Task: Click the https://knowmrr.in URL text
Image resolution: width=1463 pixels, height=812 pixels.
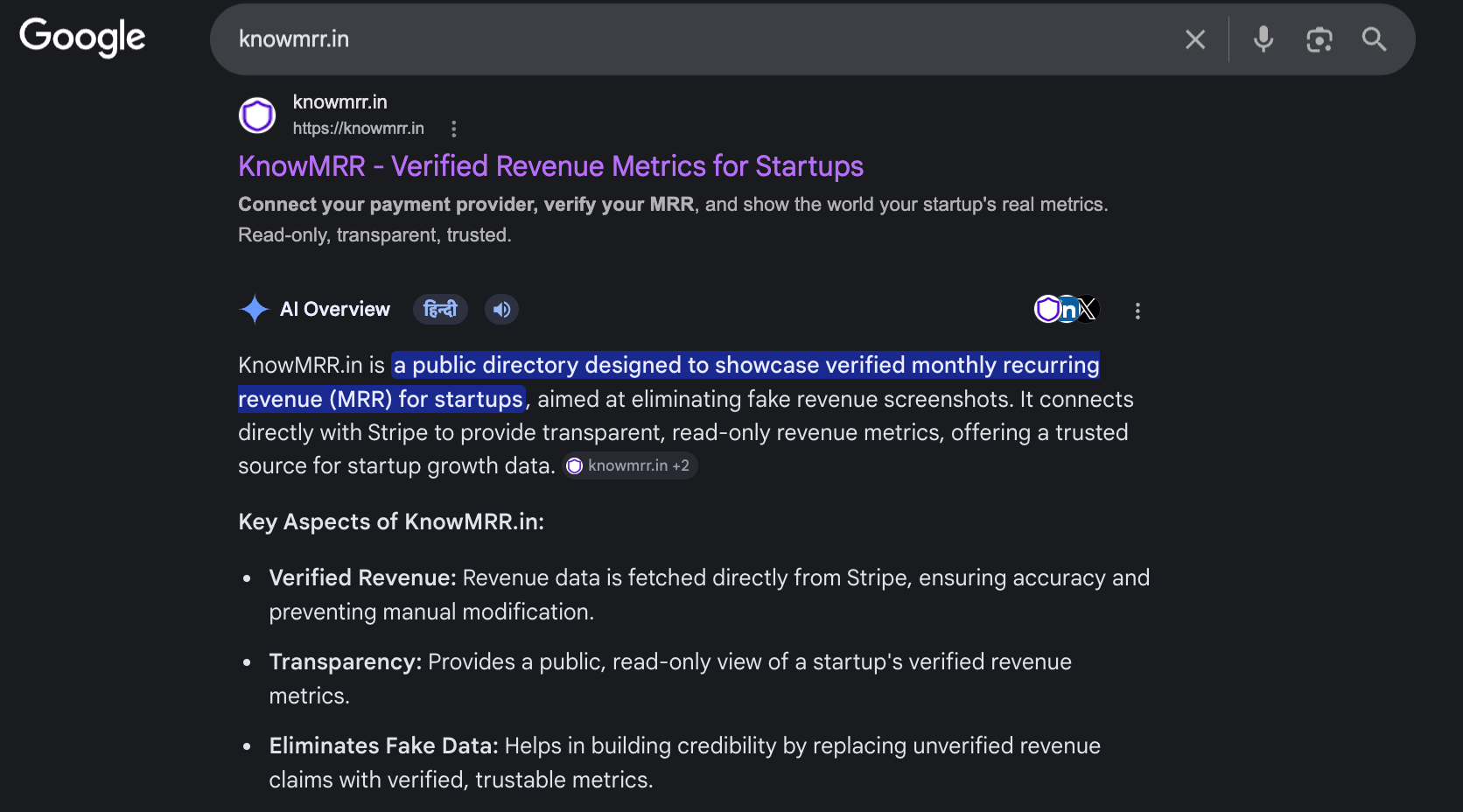Action: point(358,129)
